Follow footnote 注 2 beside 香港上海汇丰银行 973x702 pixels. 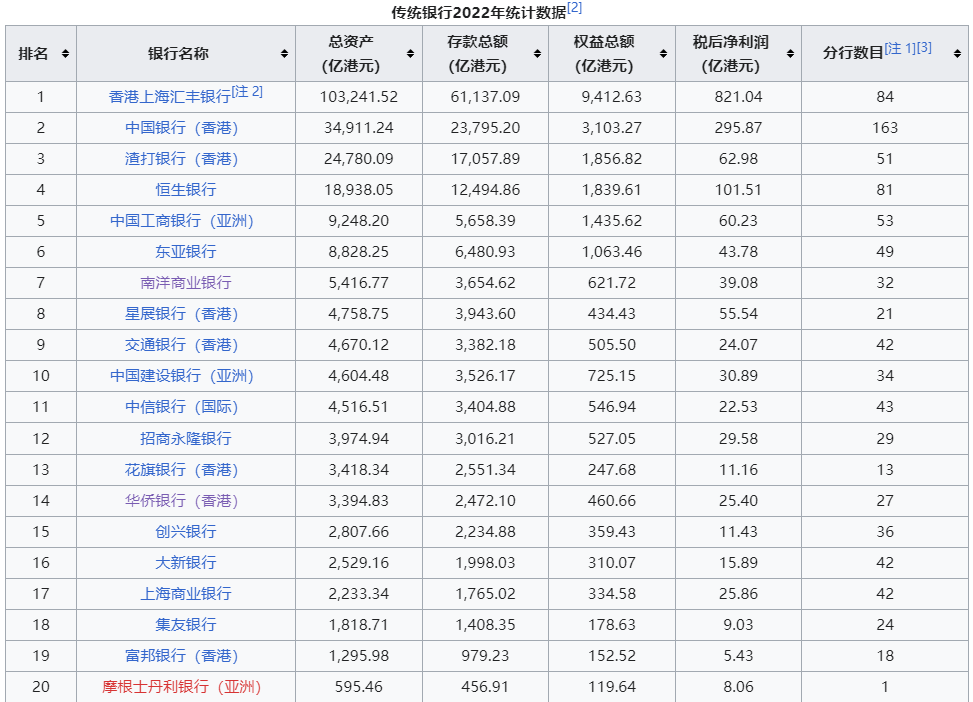(247, 92)
